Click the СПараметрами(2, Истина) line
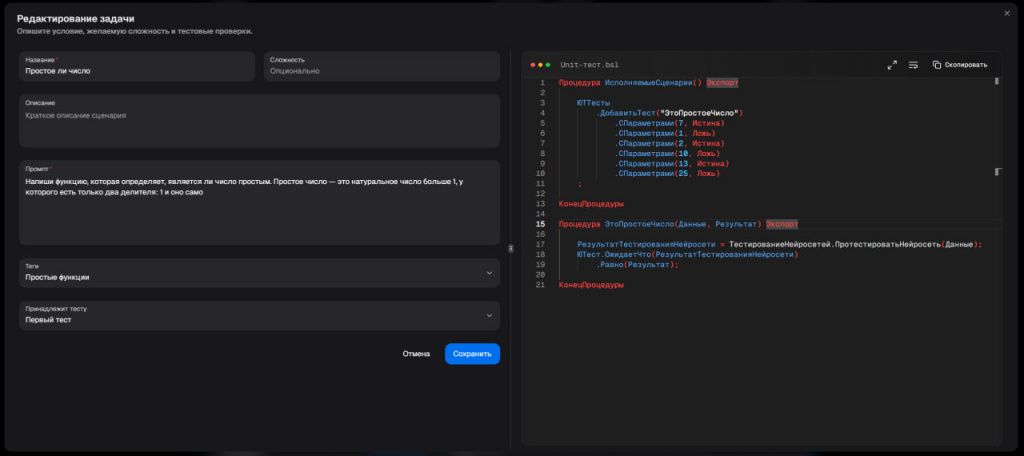1024x456 pixels. click(x=669, y=143)
